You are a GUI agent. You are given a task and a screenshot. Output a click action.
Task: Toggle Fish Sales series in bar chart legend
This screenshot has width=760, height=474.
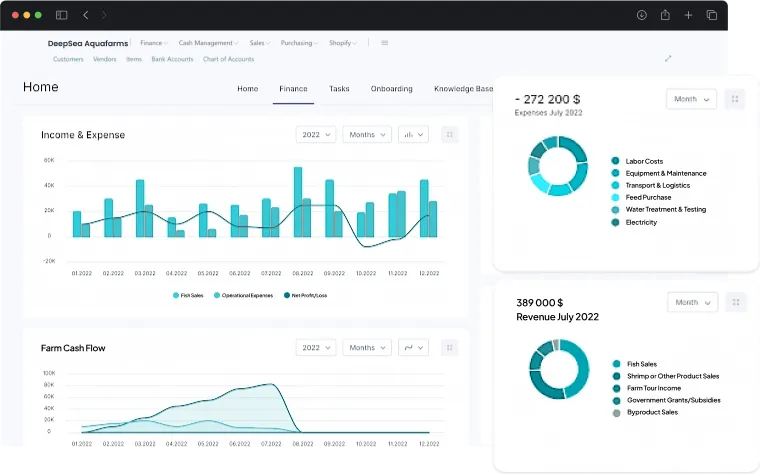(188, 295)
